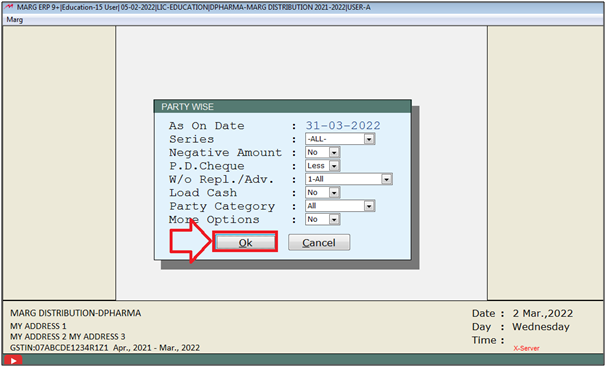Expand the W/o Repl./Adv. dropdown
Viewport: 607px width, 367px height.
point(348,179)
